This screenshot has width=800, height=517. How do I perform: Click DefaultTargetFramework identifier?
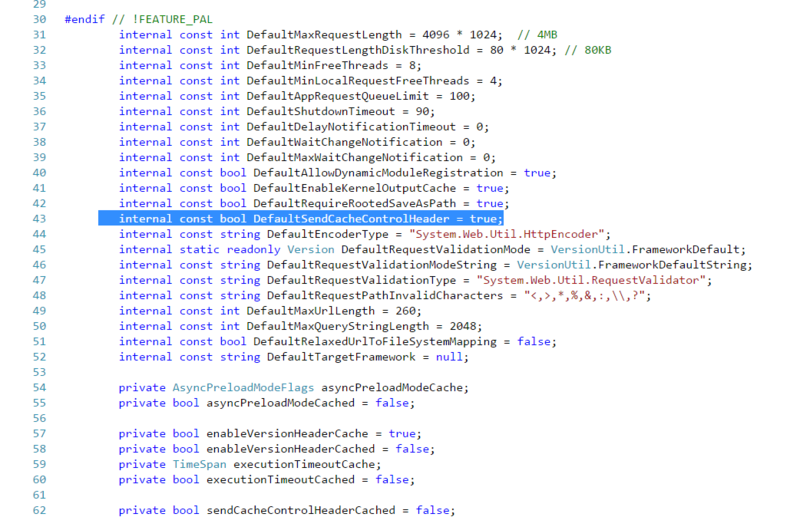341,357
